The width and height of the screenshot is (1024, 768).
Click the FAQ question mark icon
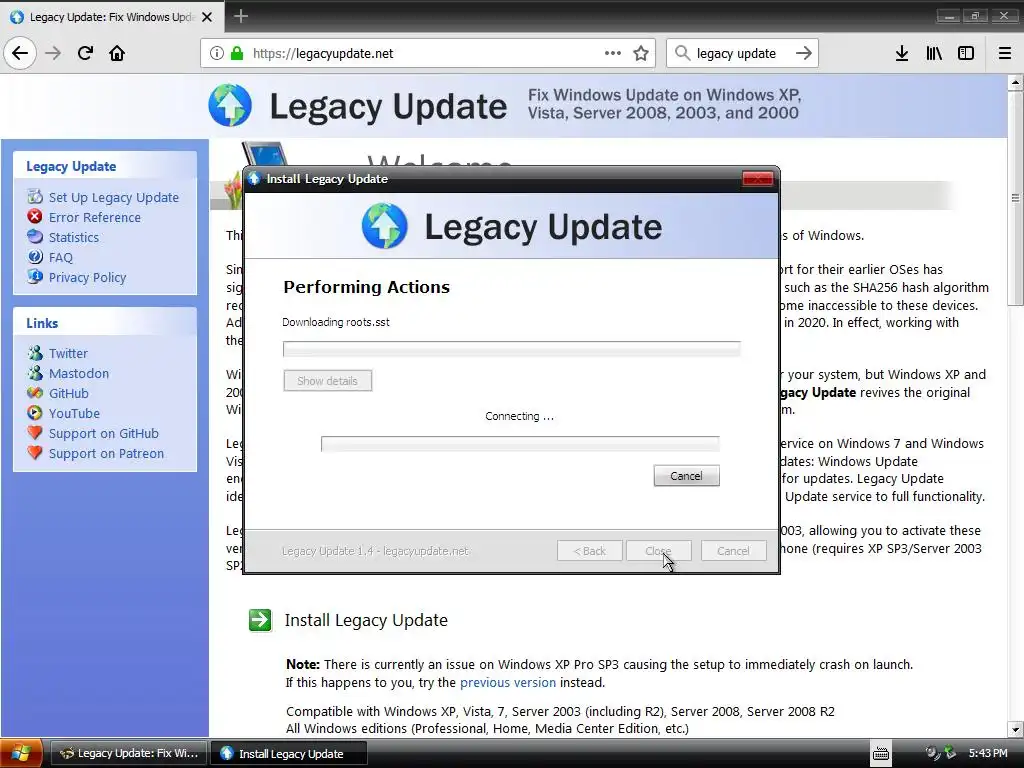pos(35,257)
